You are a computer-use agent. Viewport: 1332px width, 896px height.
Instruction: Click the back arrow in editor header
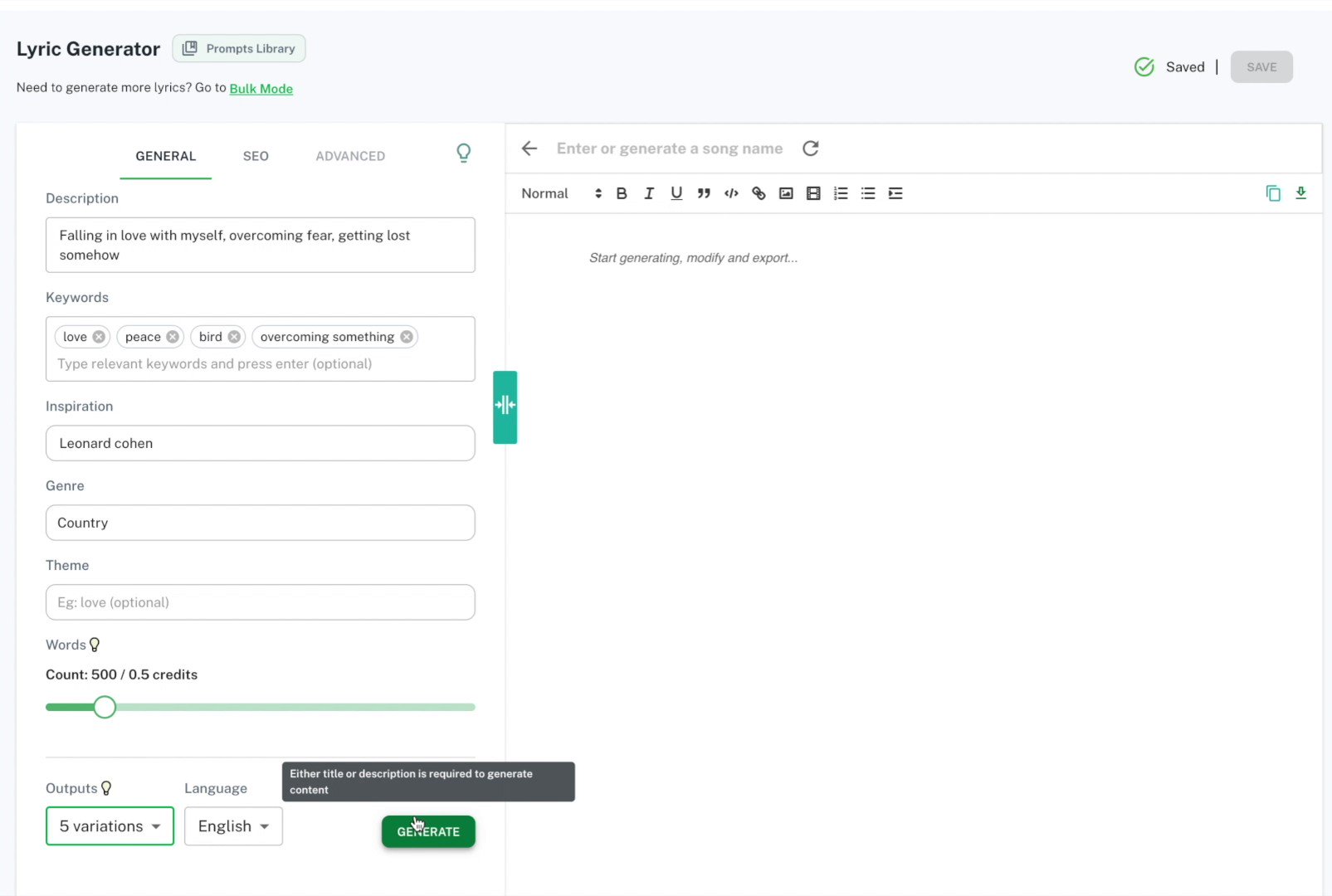point(529,149)
